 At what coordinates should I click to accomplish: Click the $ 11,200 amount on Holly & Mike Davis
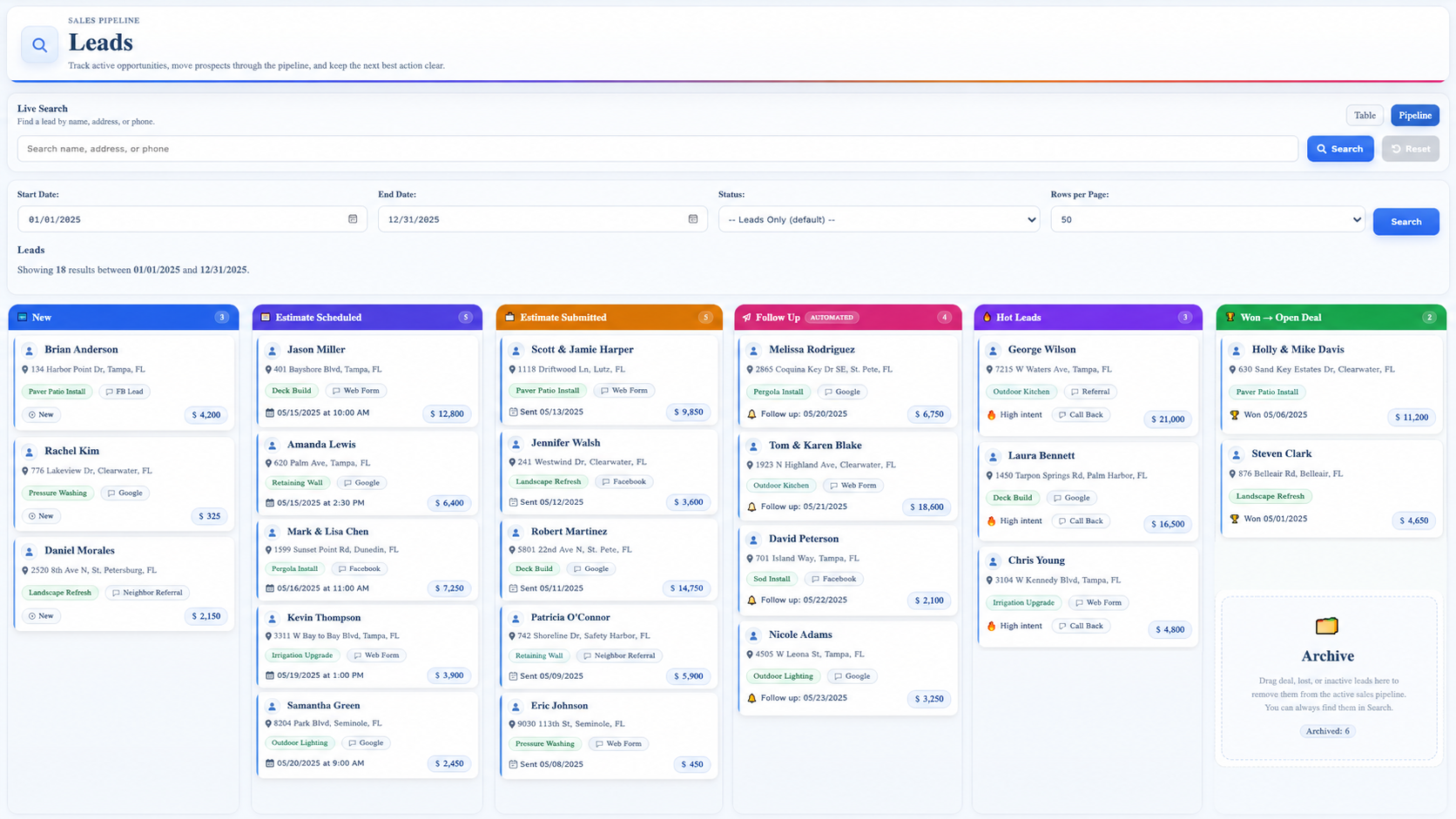[x=1411, y=418]
